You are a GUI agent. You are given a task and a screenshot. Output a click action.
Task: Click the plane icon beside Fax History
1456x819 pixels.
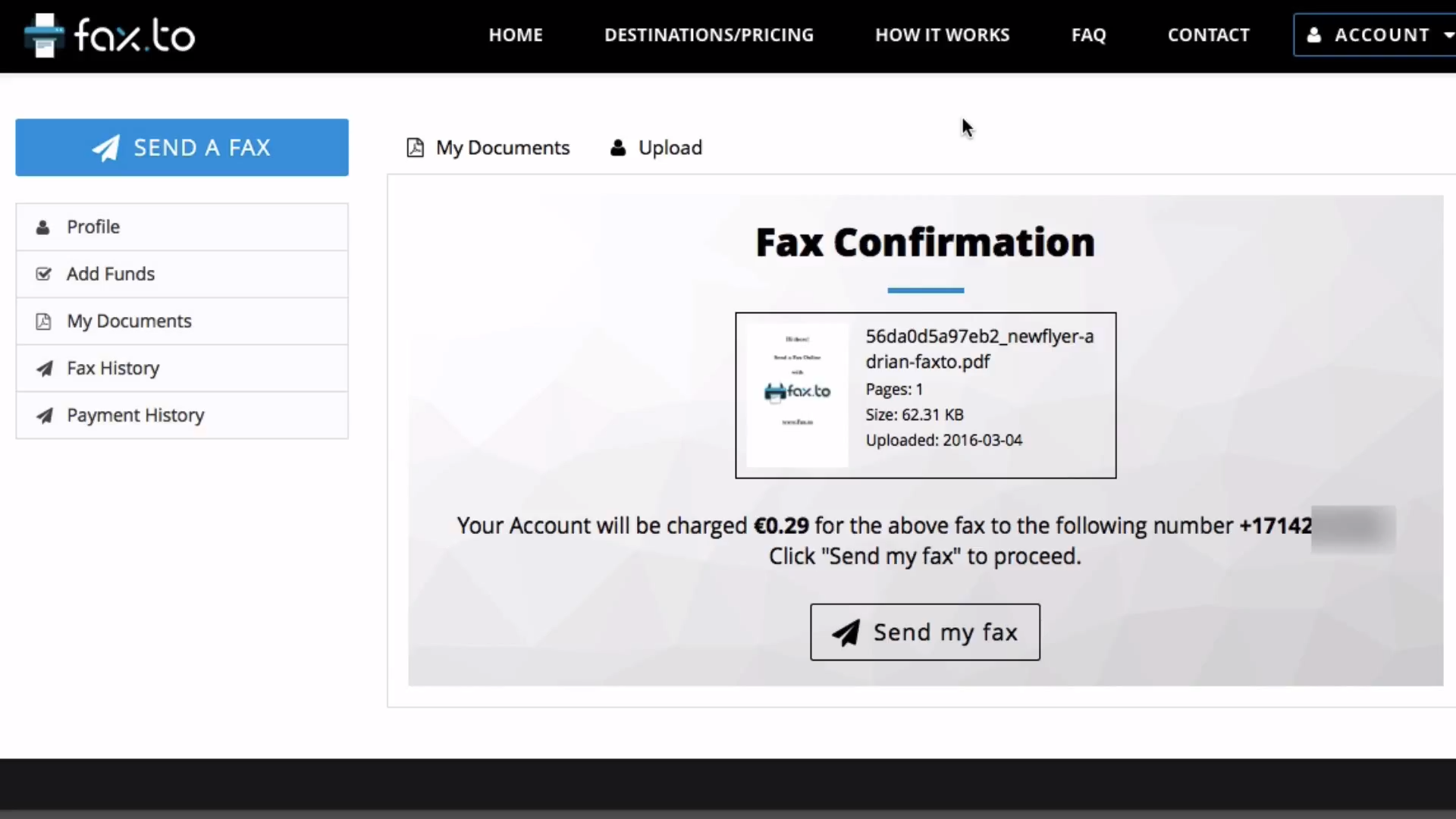click(x=45, y=369)
